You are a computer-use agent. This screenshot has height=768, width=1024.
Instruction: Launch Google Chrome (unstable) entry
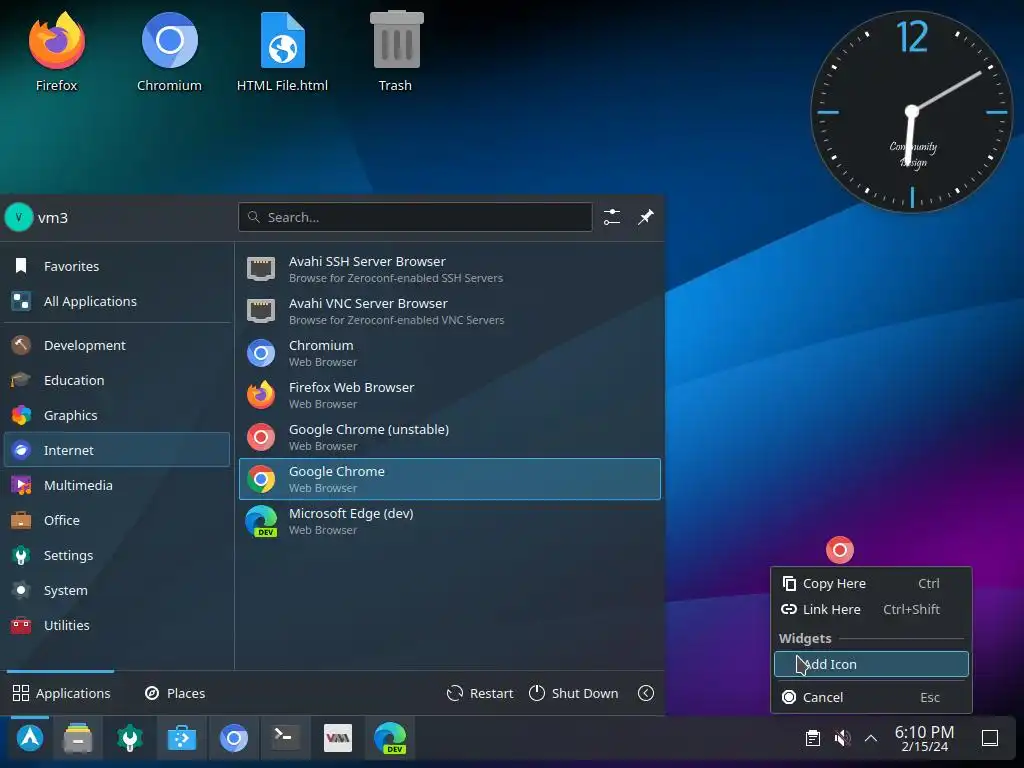coord(450,437)
